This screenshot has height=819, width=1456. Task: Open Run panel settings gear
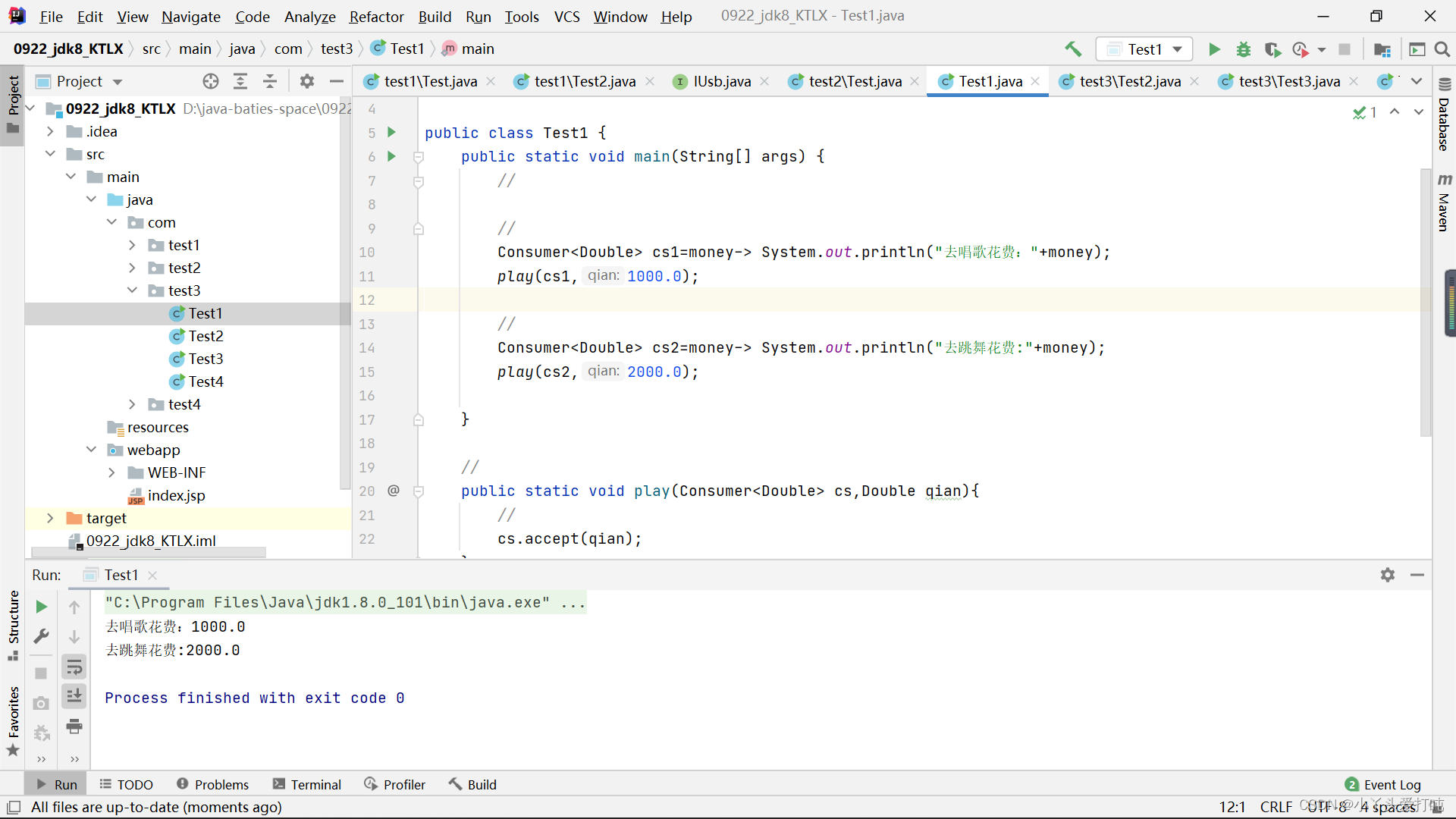pyautogui.click(x=1388, y=575)
